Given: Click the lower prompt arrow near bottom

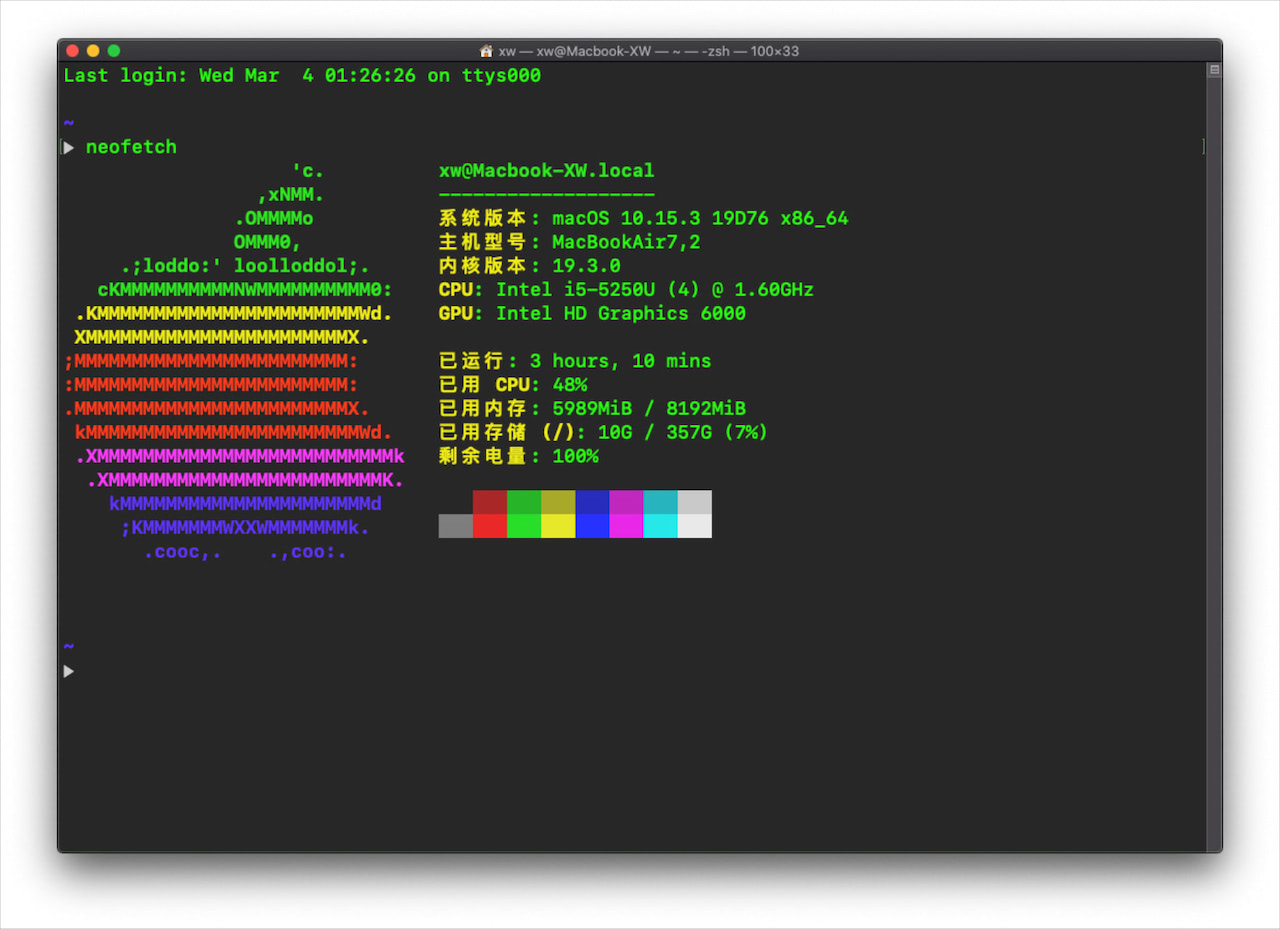Looking at the screenshot, I should pyautogui.click(x=67, y=671).
